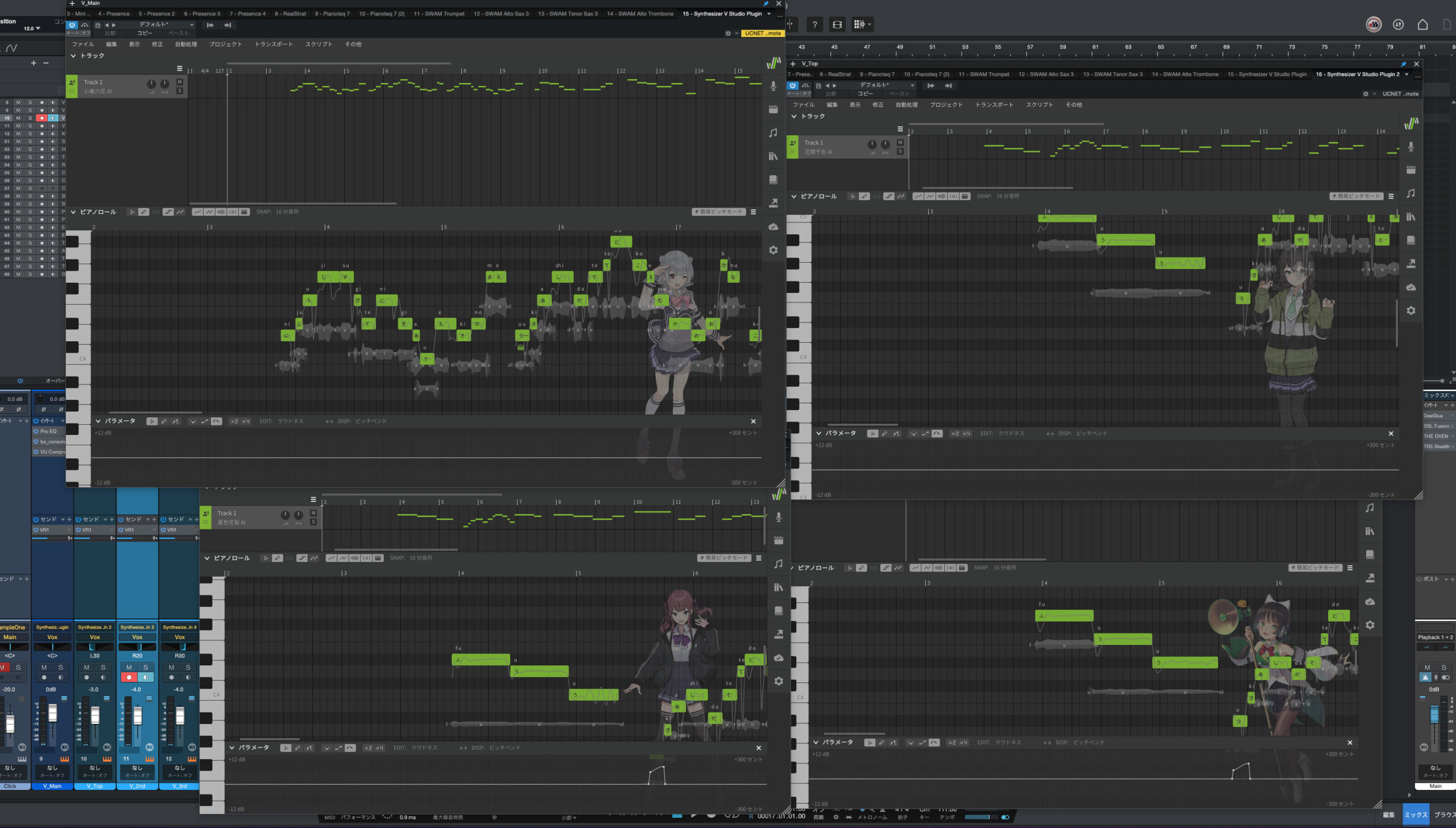Open instrument editor keyboard icon on V_Main channel

click(x=64, y=759)
